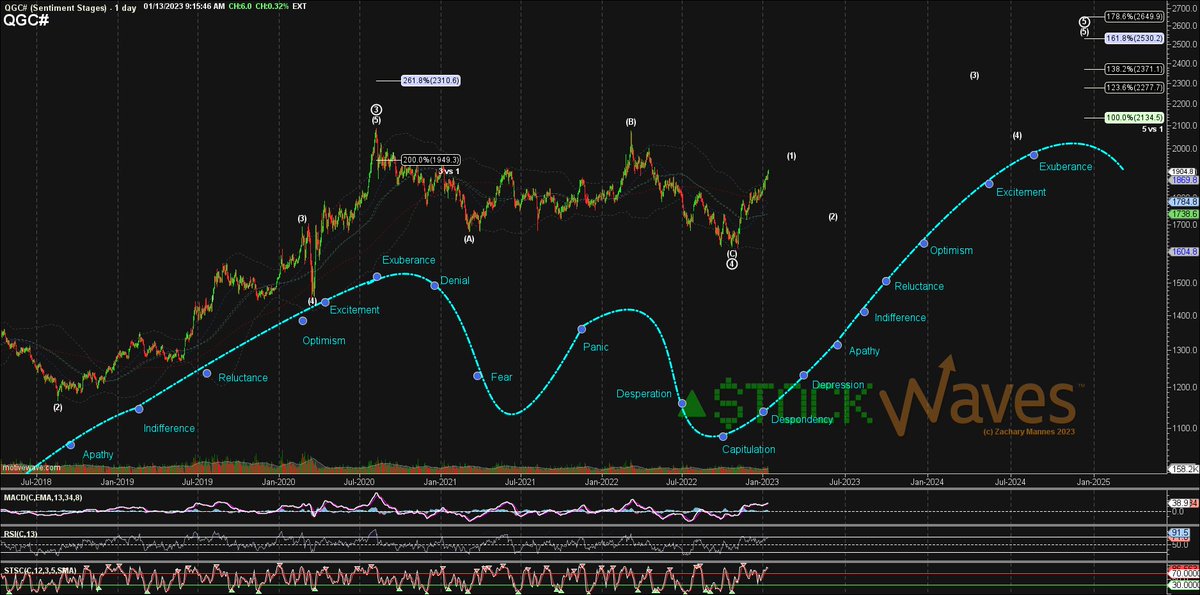Click the circled (3) wave annotation
This screenshot has height=595, width=1200.
point(375,107)
